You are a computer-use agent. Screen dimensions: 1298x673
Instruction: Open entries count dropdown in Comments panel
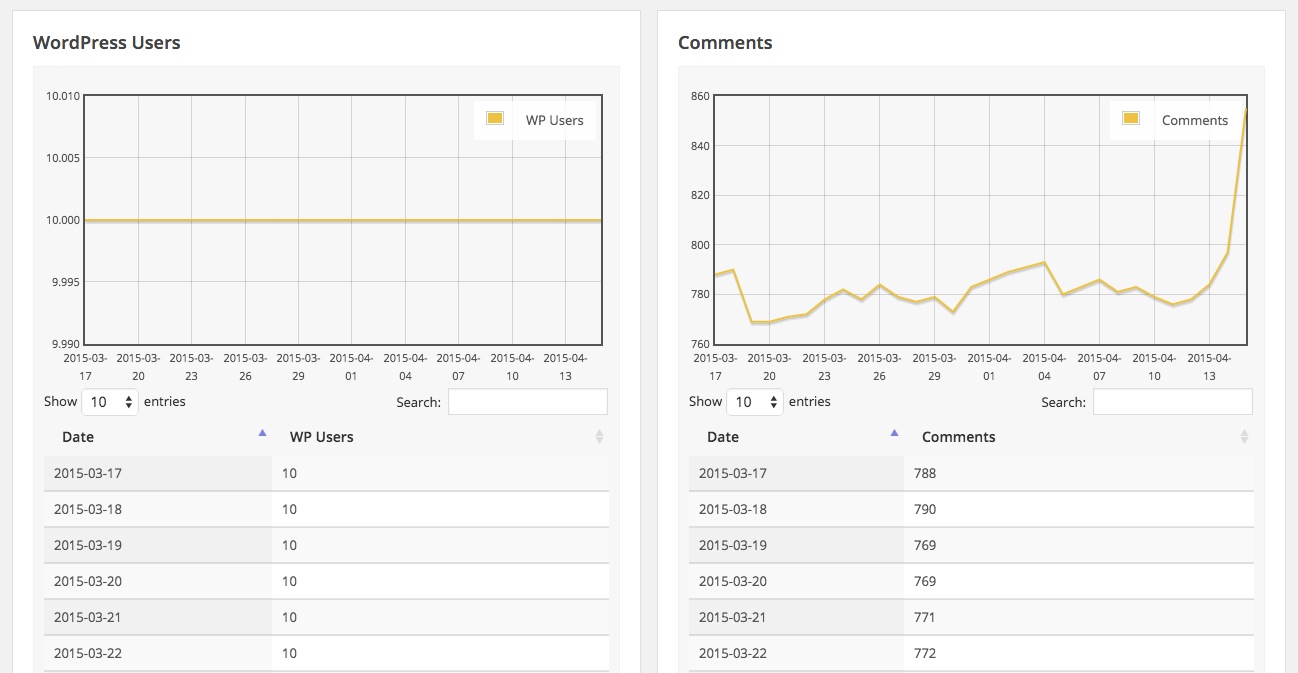pos(756,402)
